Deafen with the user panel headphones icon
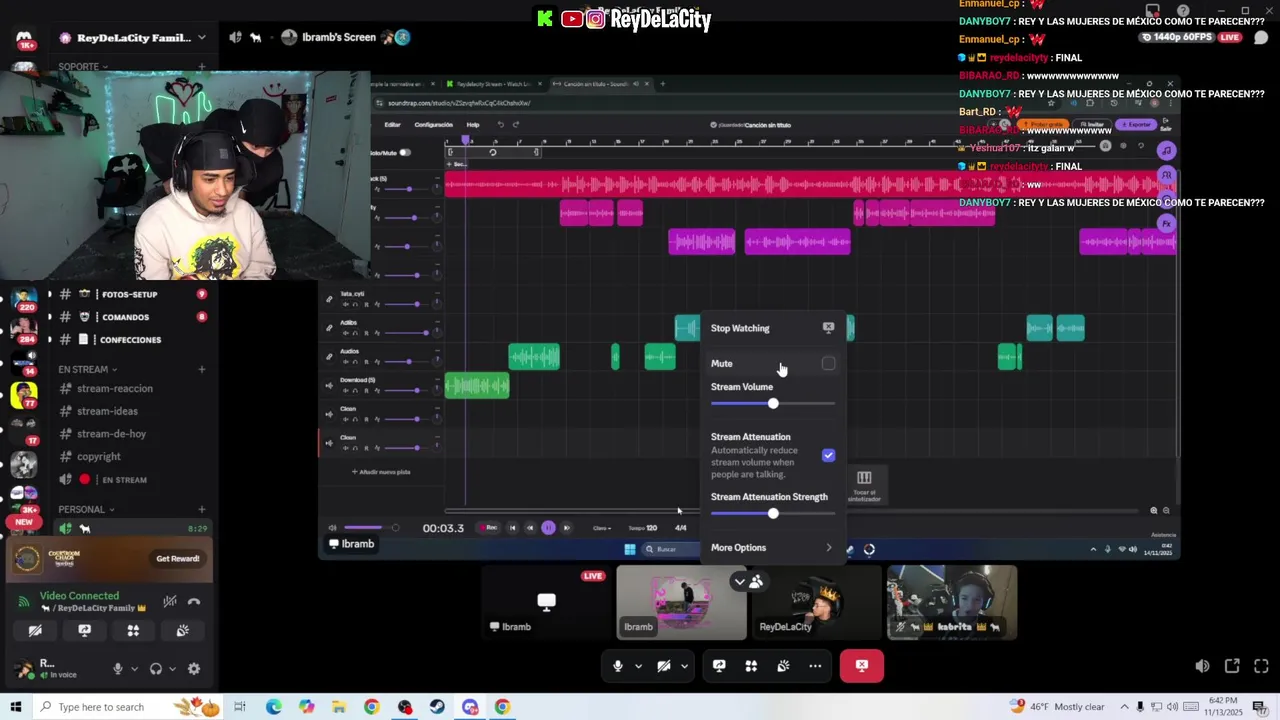Viewport: 1280px width, 720px height. [155, 669]
